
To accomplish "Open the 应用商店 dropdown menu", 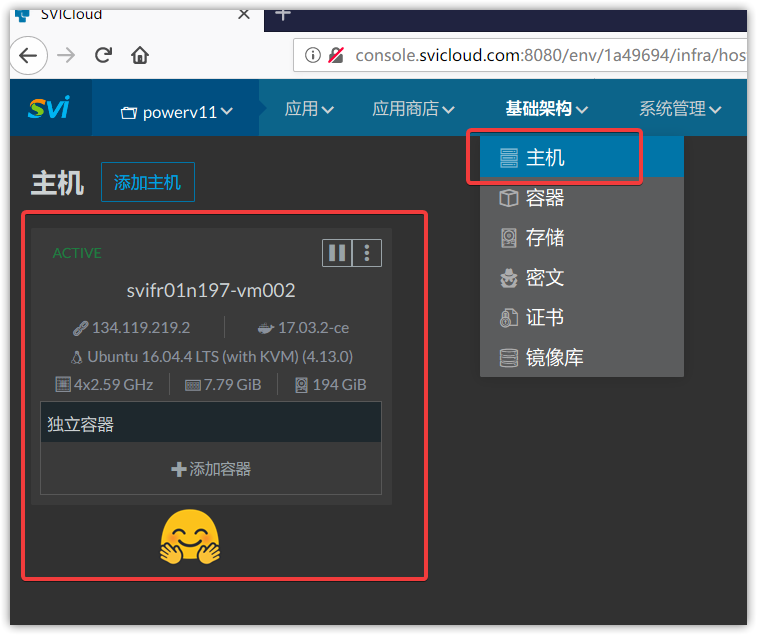I will click(413, 109).
